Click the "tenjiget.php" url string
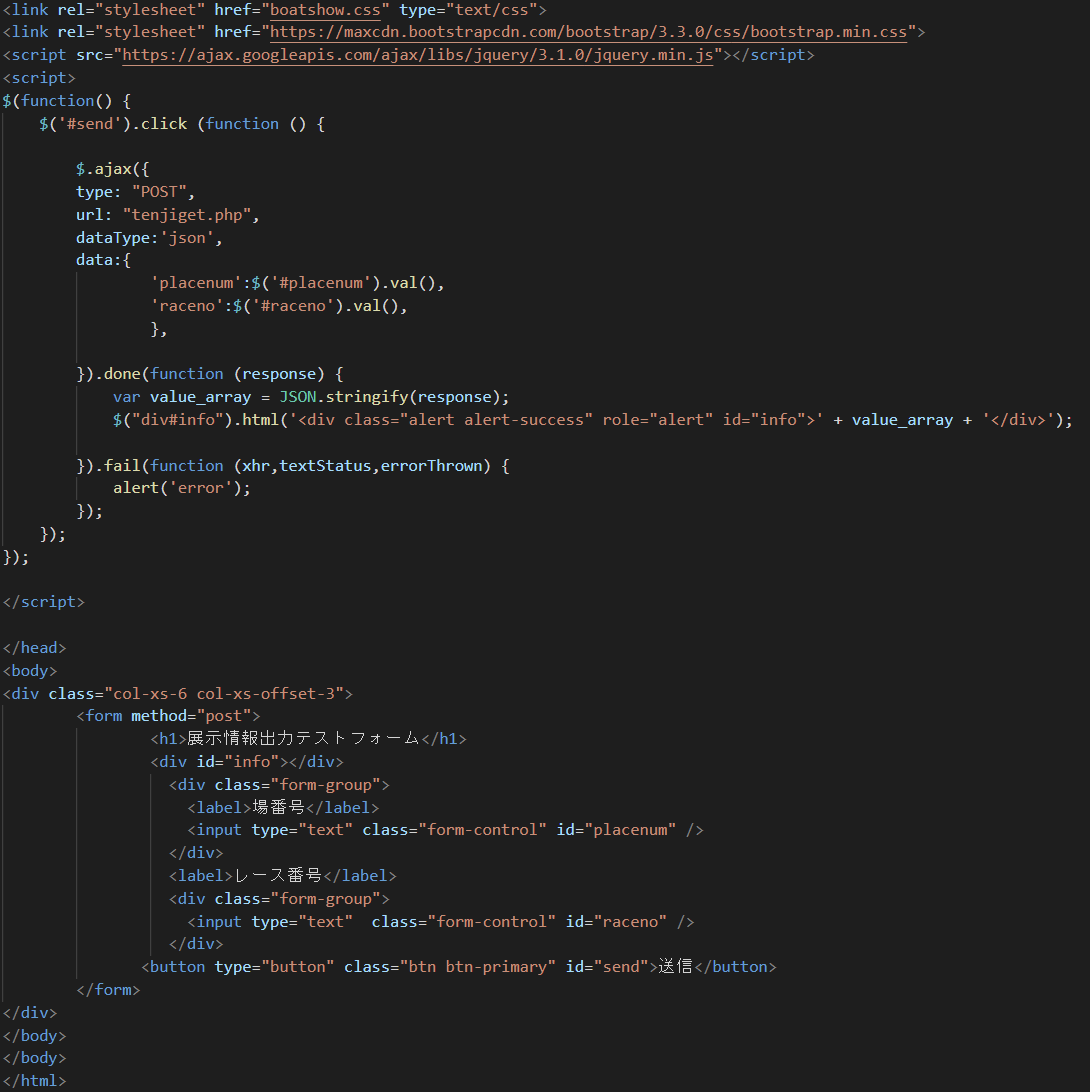 click(x=187, y=215)
